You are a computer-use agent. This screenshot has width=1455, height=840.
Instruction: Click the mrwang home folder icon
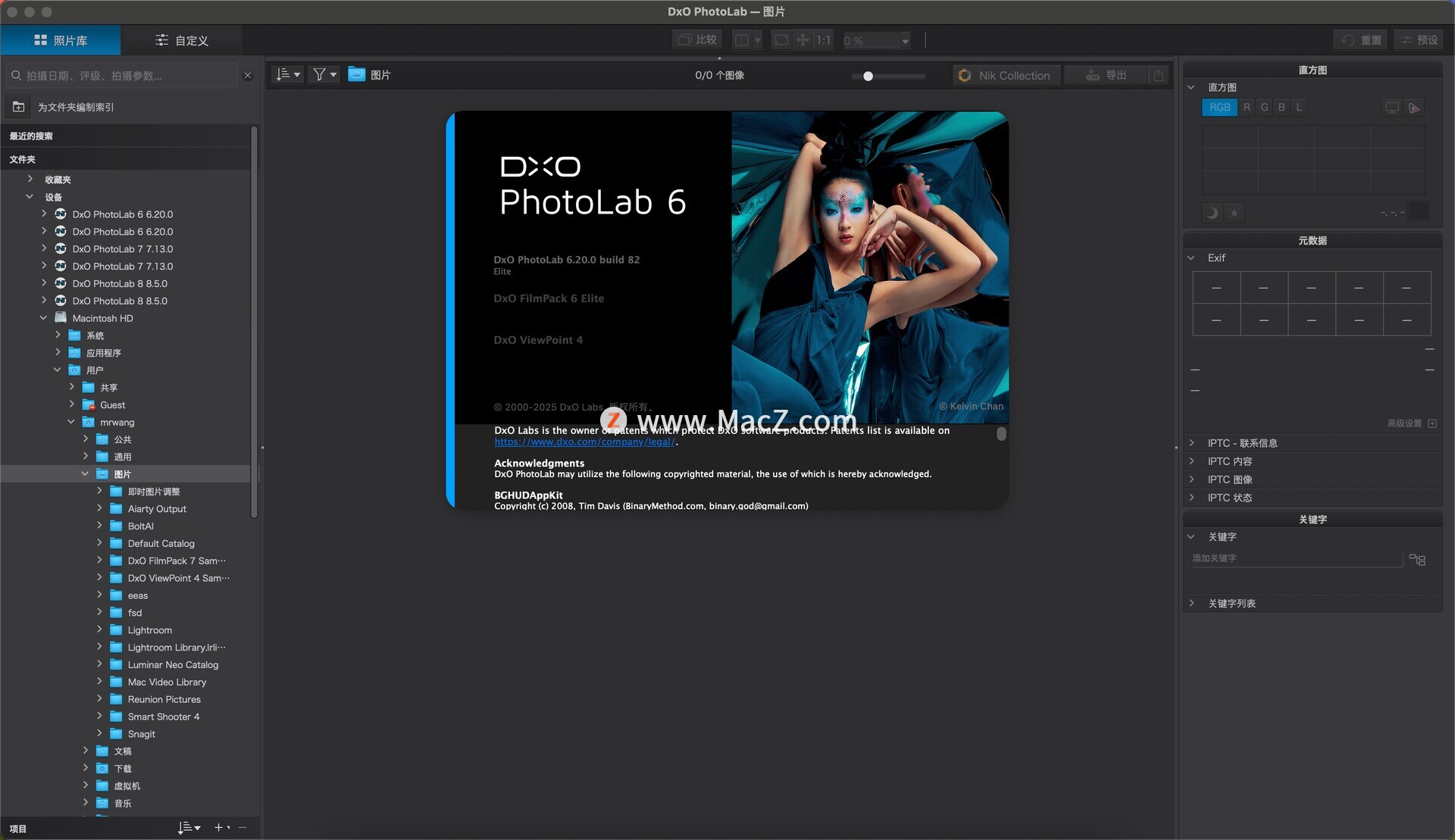[89, 422]
